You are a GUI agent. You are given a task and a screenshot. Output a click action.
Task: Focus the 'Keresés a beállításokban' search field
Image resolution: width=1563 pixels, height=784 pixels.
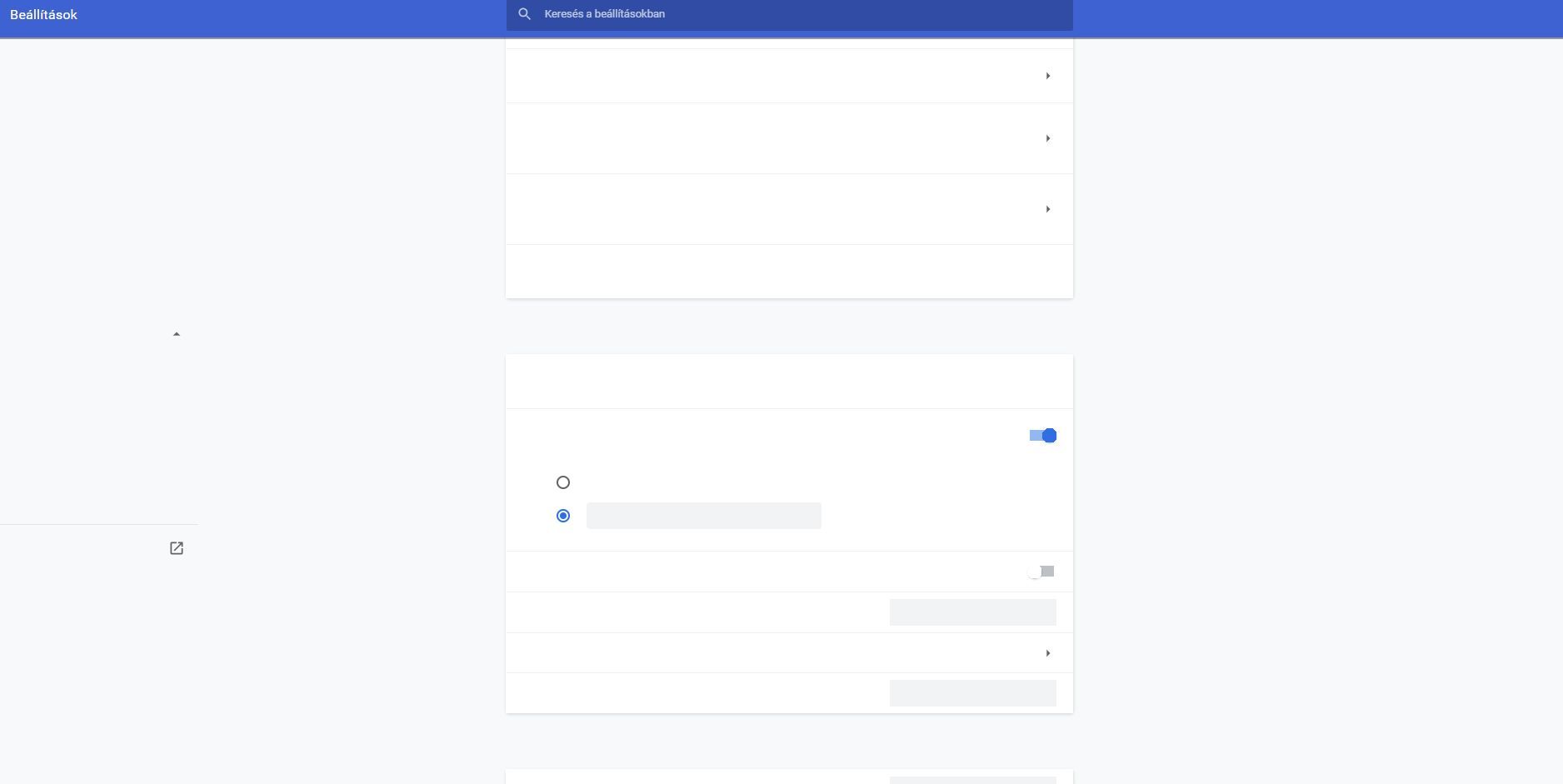(x=789, y=14)
